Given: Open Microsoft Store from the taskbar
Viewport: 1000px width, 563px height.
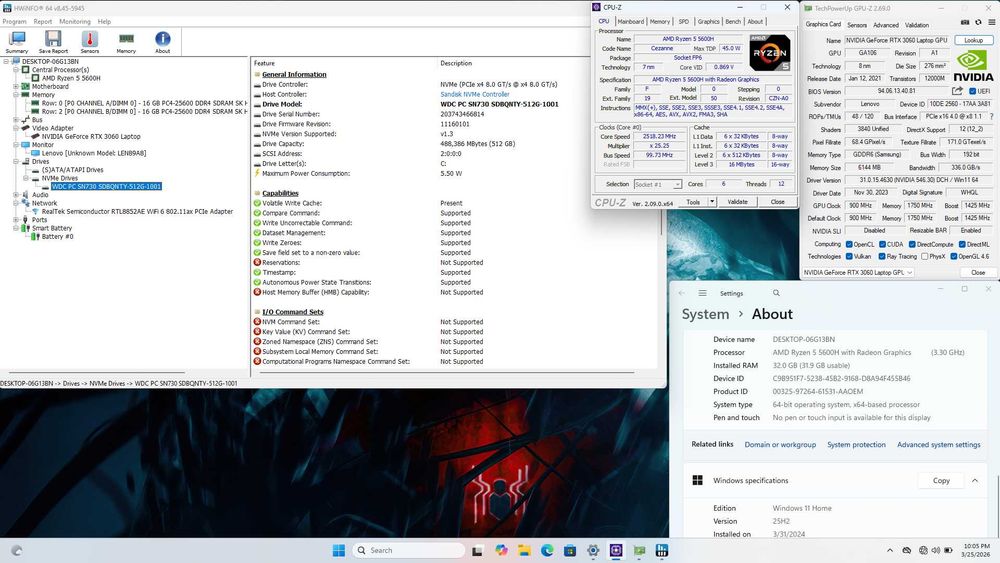Looking at the screenshot, I should [x=570, y=550].
